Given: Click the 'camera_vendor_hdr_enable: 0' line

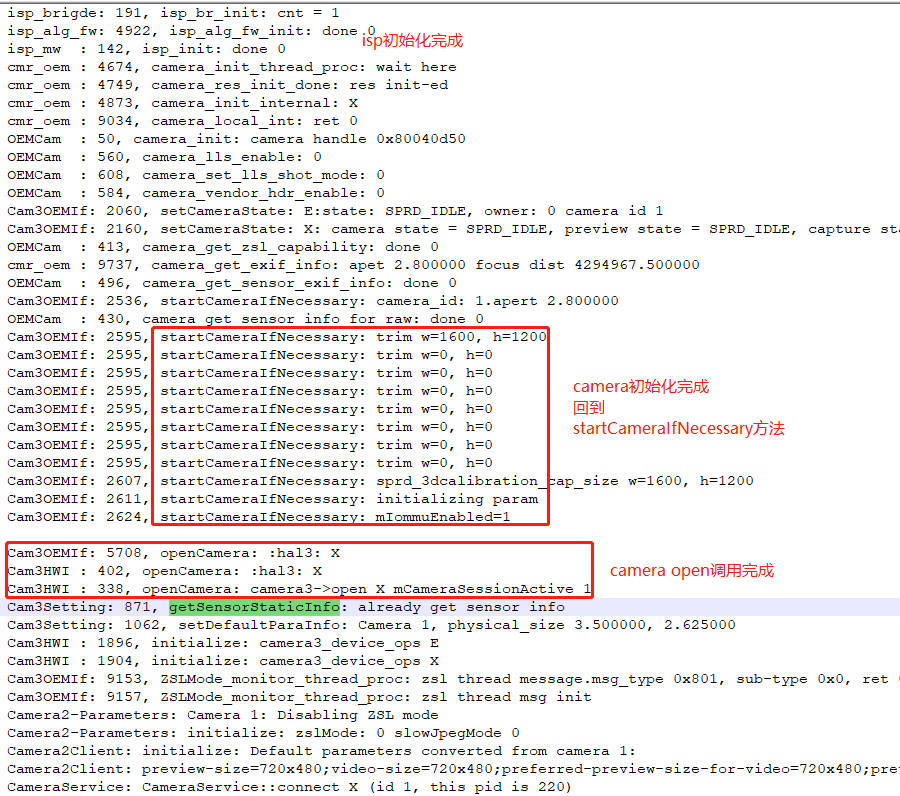Looking at the screenshot, I should pos(196,193).
